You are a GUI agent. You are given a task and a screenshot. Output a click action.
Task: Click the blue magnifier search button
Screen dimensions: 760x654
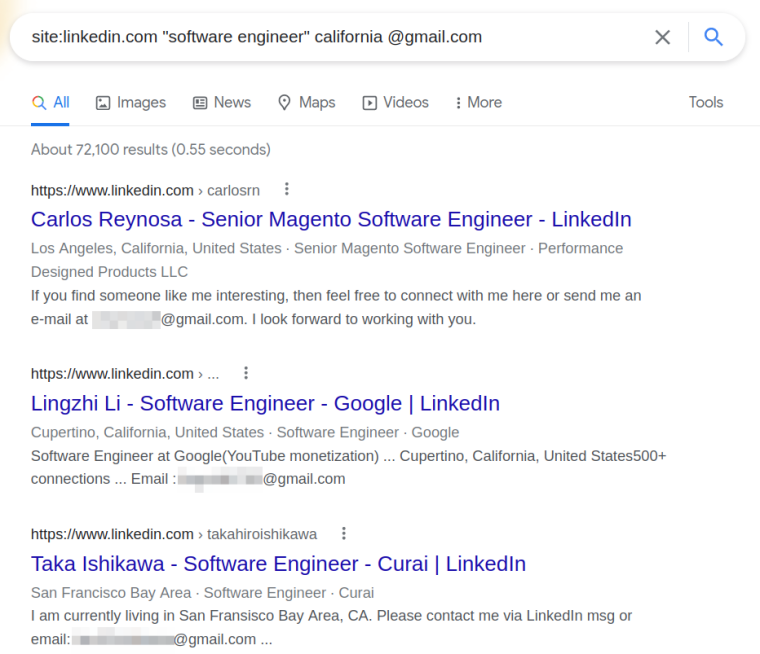pos(713,37)
